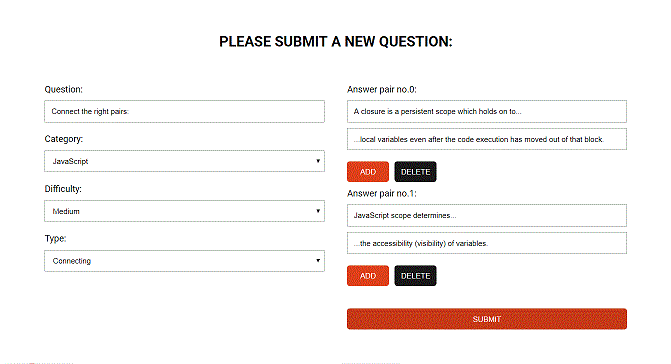Click the Please Submit a New Question heading
Image resolution: width=671 pixels, height=364 pixels.
pyautogui.click(x=336, y=41)
